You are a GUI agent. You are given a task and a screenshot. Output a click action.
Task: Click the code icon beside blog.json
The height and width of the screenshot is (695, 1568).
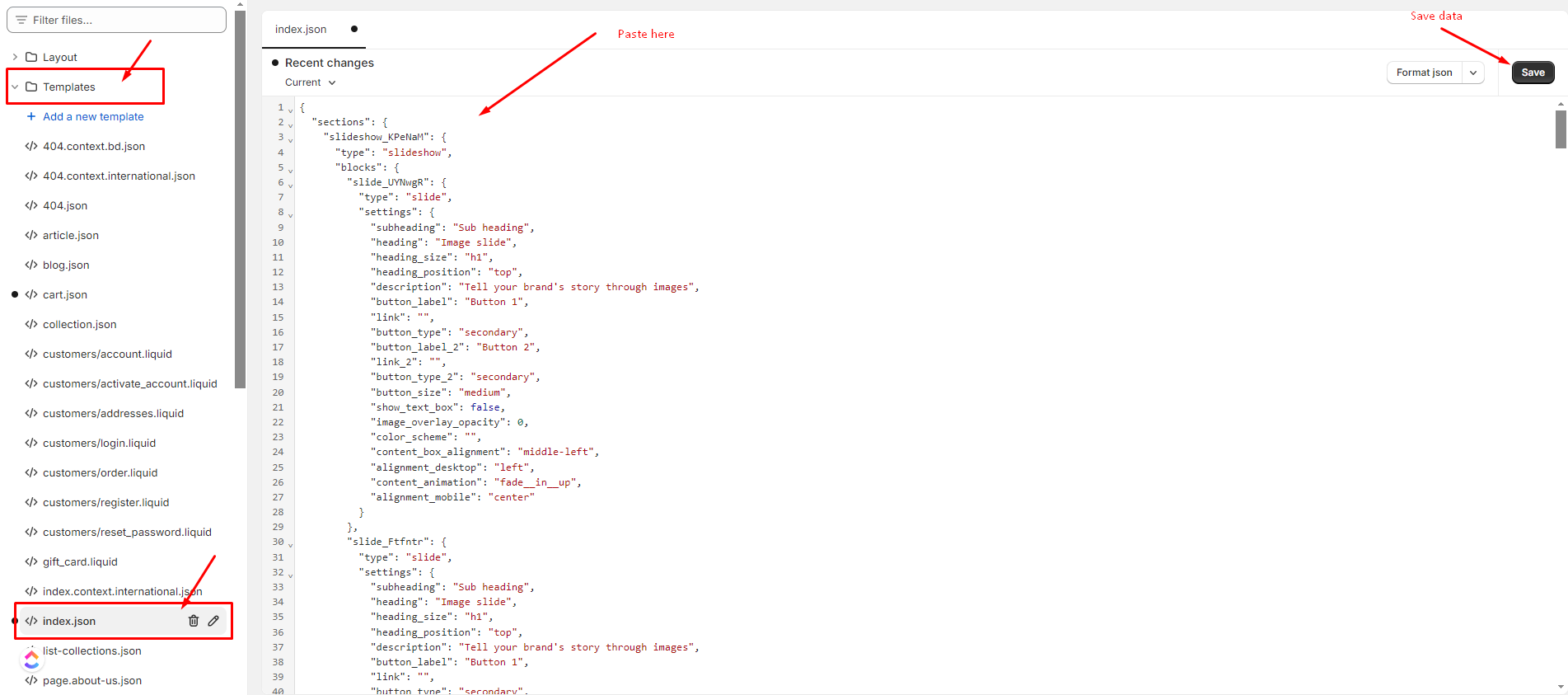pyautogui.click(x=31, y=265)
